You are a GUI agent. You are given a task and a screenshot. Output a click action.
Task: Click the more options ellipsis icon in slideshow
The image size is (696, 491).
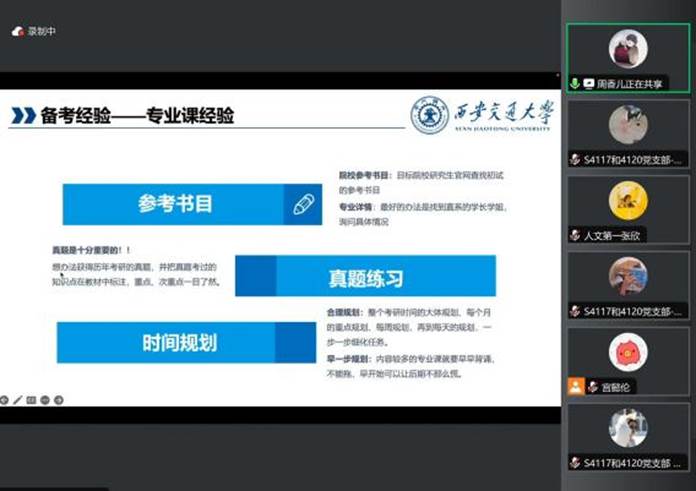pyautogui.click(x=44, y=400)
